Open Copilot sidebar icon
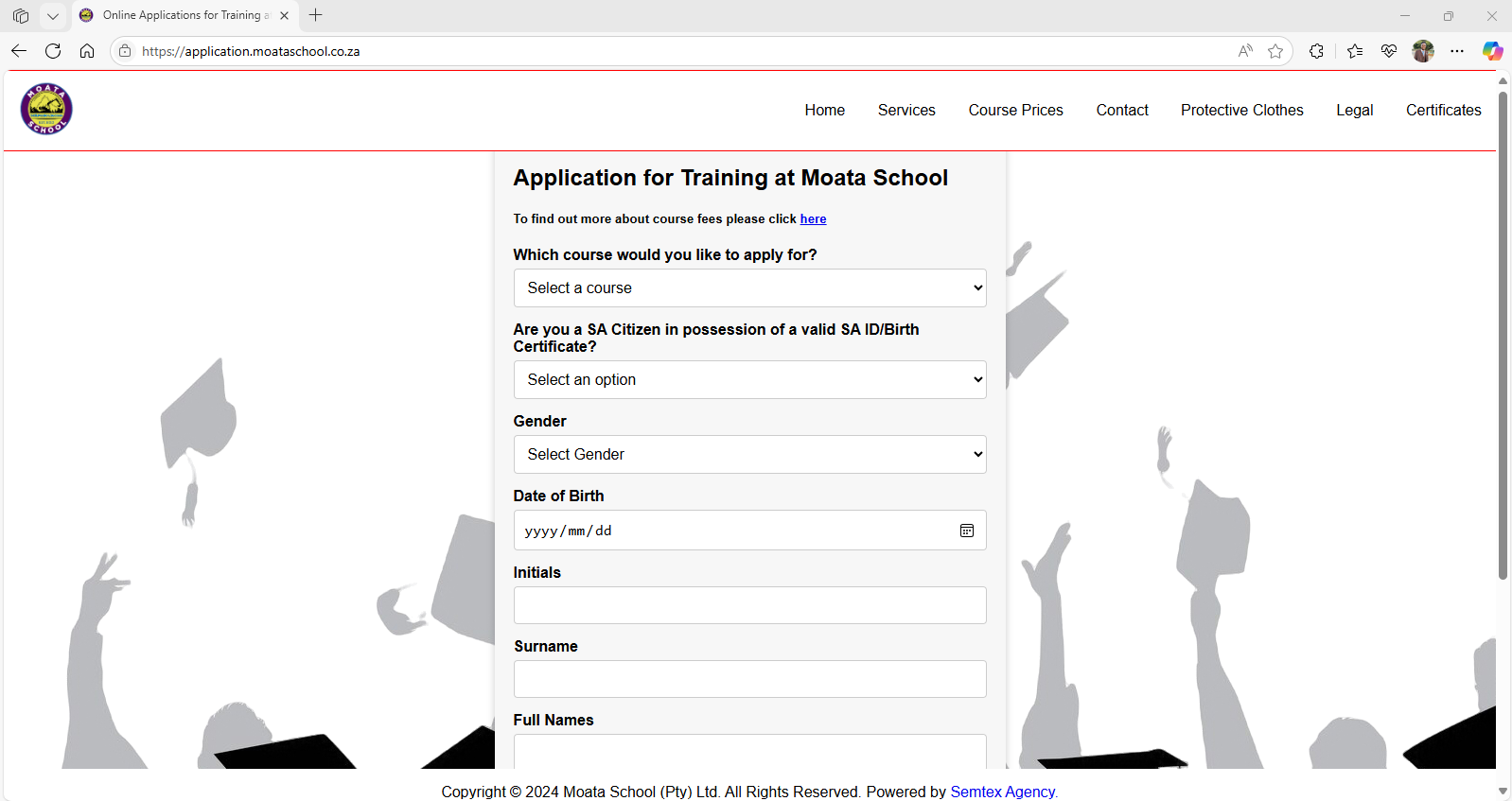 [1492, 51]
